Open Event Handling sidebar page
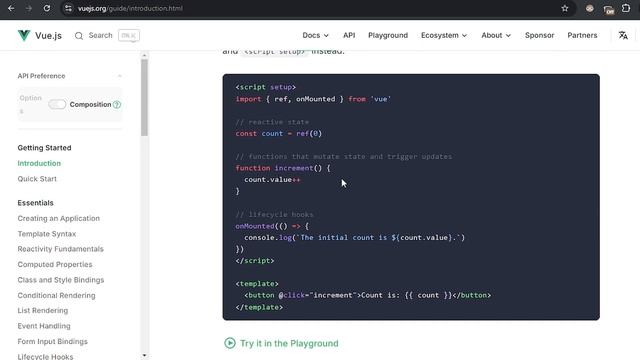Screen dimensions: 640x360 (44, 326)
